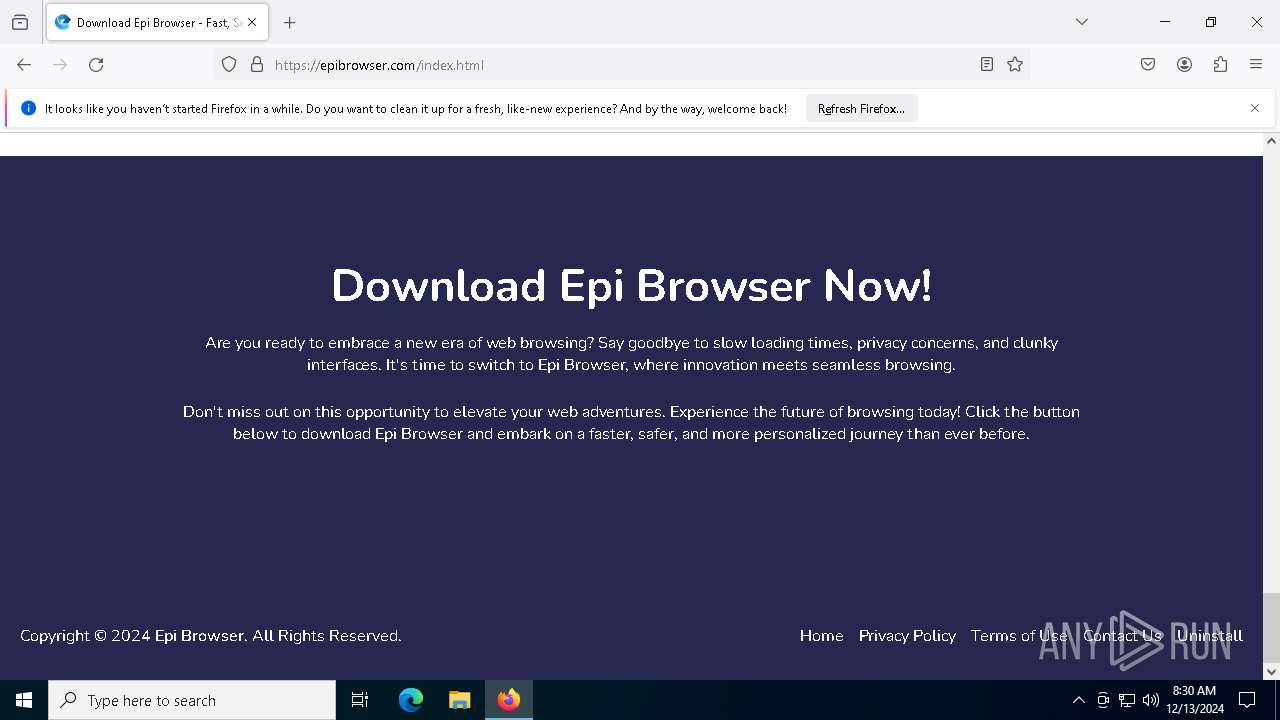Open a new tab with plus button
The width and height of the screenshot is (1280, 720).
(x=290, y=22)
